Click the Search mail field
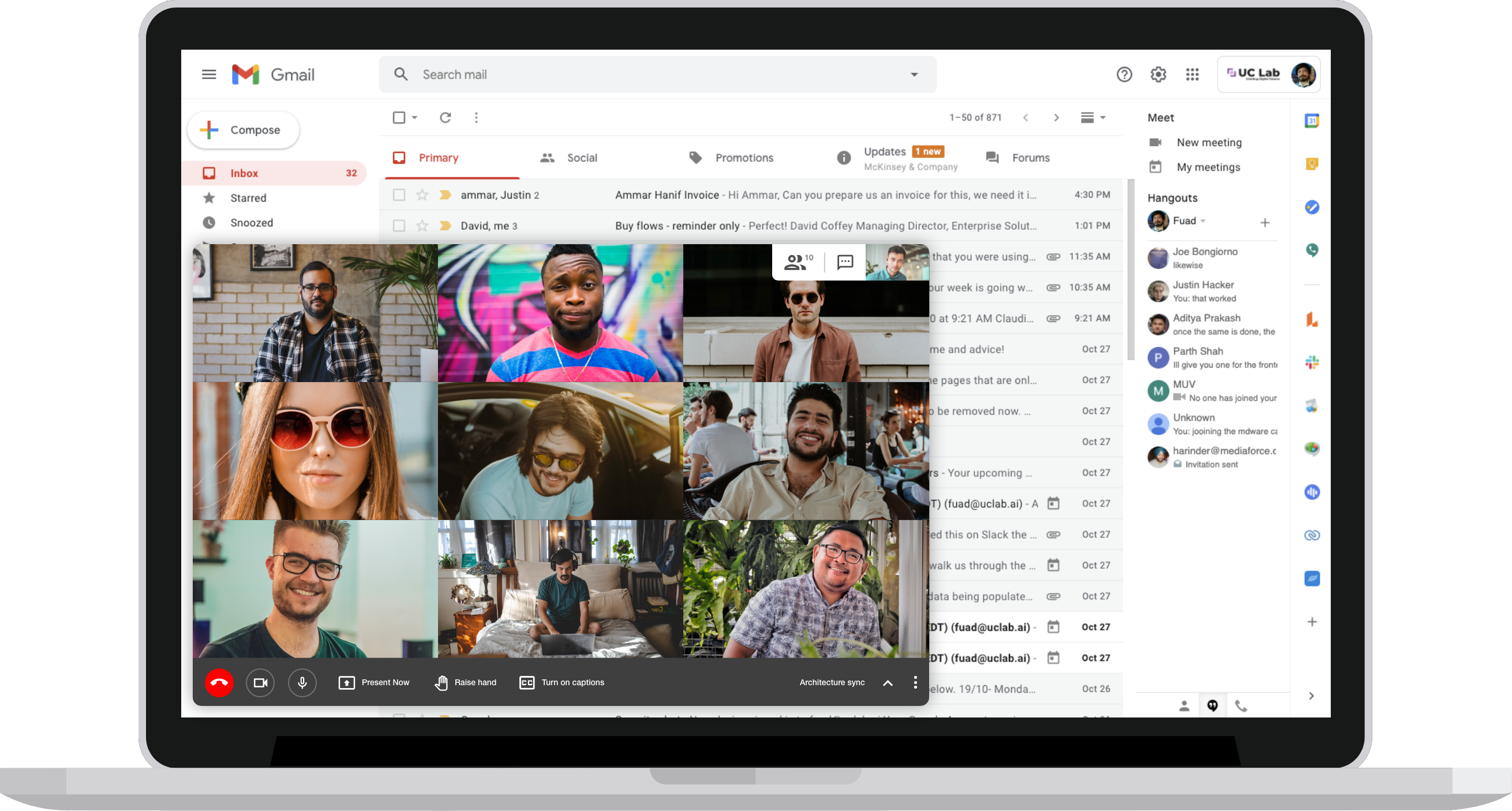1512x811 pixels. click(657, 74)
